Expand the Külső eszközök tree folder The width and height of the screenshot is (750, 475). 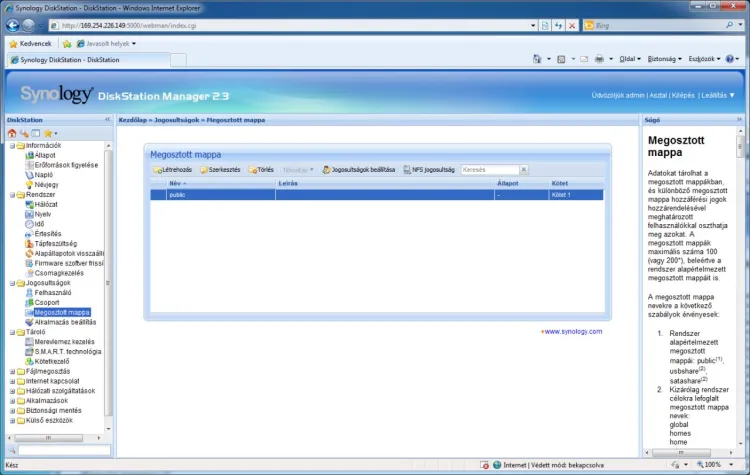click(12, 420)
